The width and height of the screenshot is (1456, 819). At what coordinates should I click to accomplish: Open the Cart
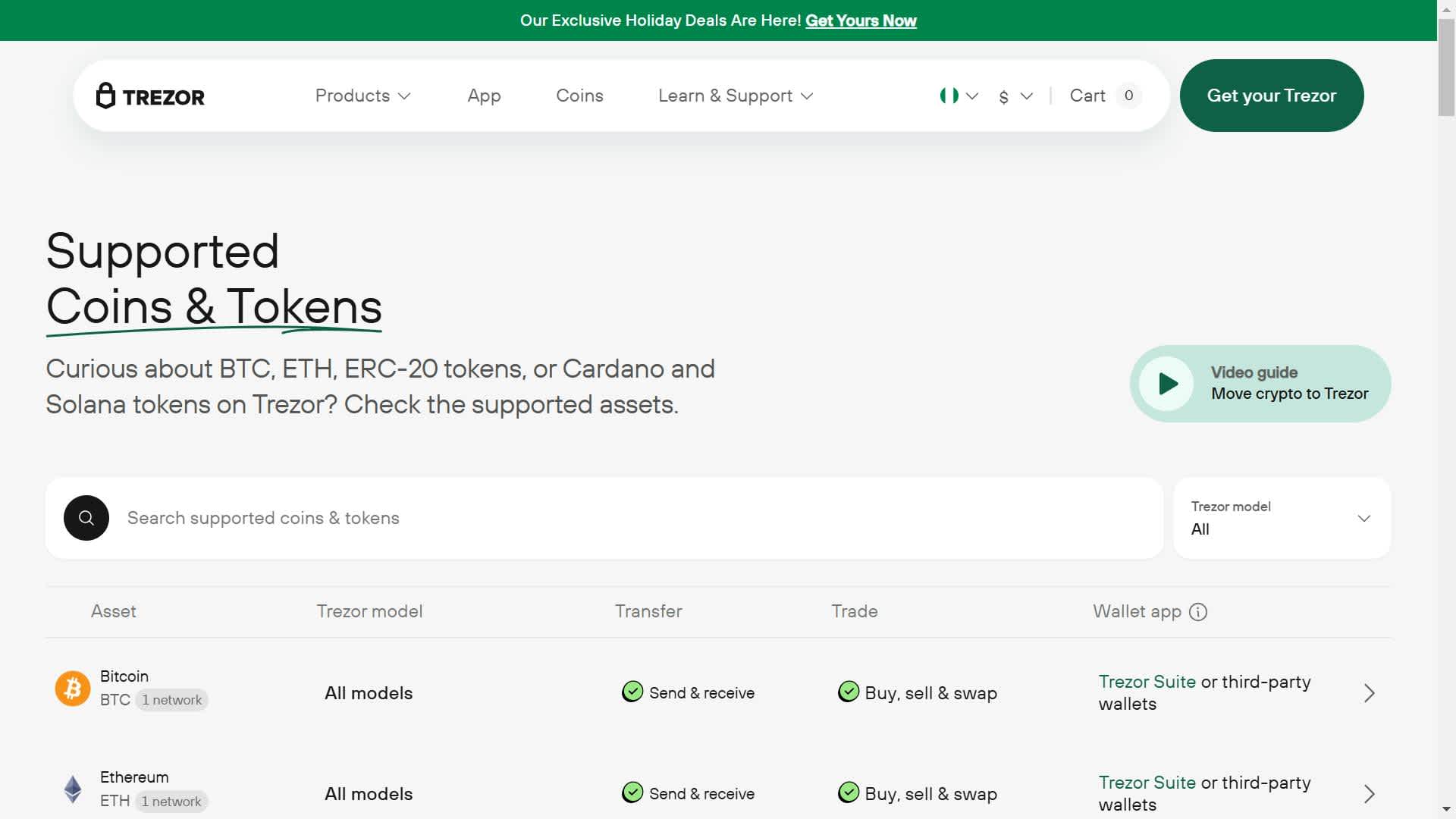[x=1087, y=96]
